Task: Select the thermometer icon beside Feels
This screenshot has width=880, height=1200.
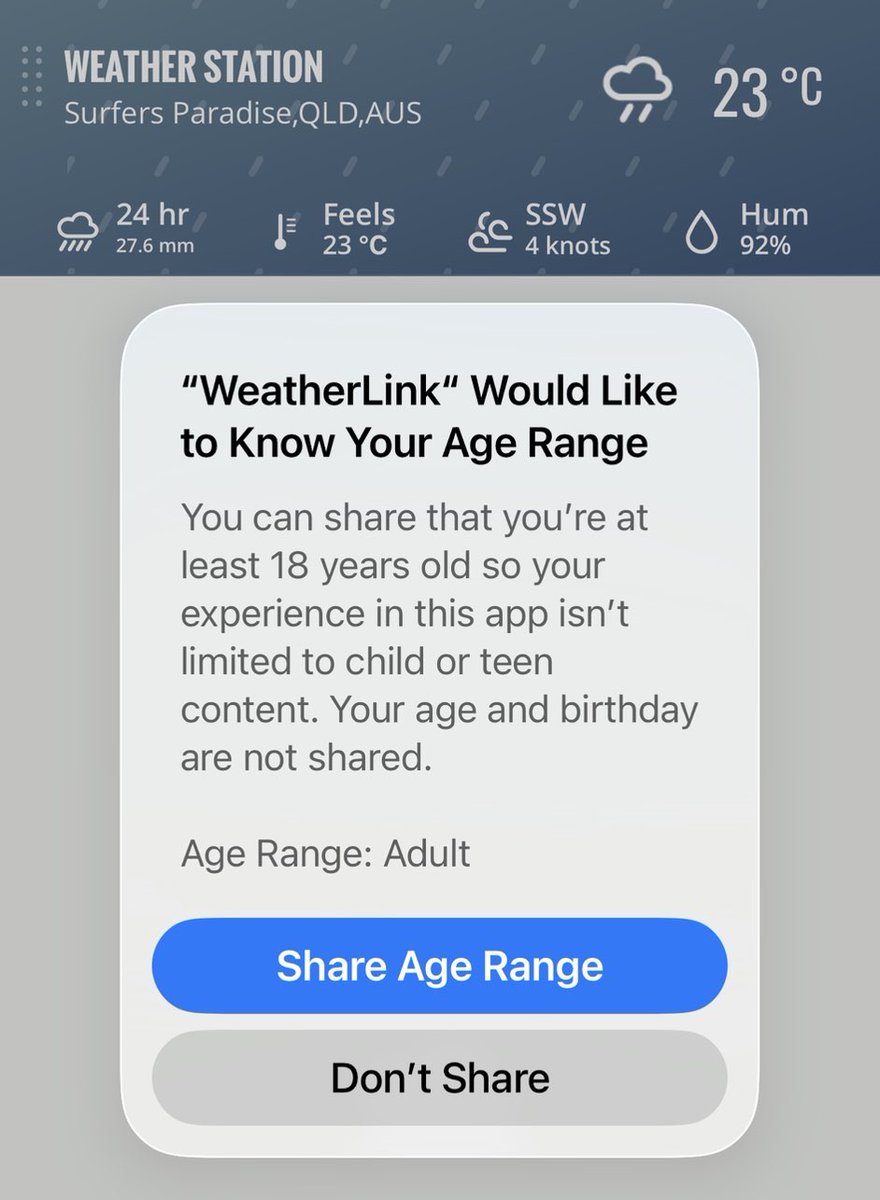Action: (x=285, y=232)
